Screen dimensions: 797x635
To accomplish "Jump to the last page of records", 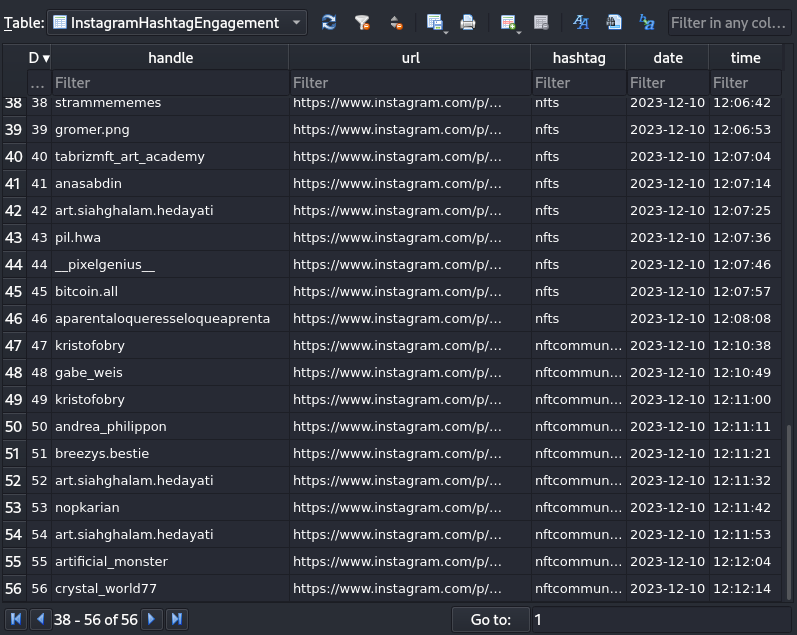I will click(x=176, y=619).
